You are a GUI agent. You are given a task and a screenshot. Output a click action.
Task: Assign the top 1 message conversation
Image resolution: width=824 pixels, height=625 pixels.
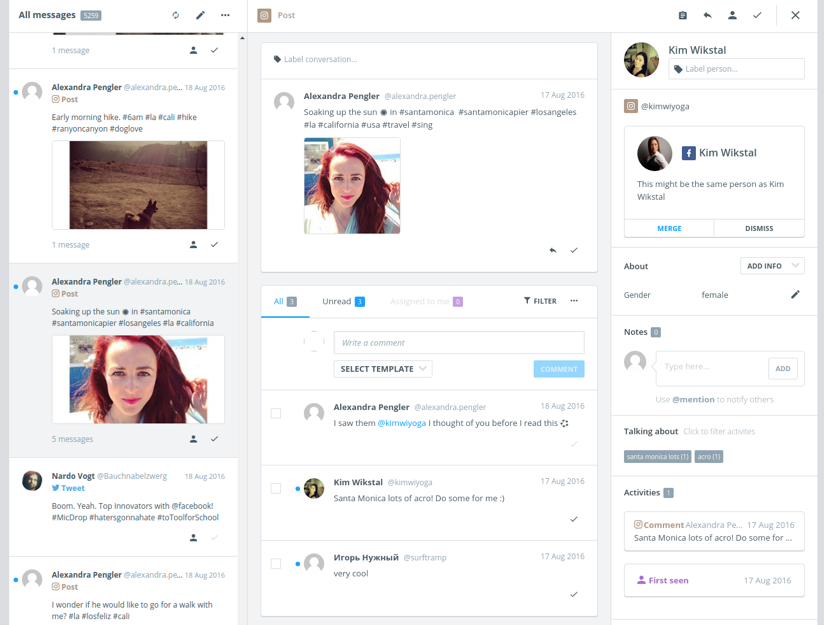pyautogui.click(x=193, y=50)
